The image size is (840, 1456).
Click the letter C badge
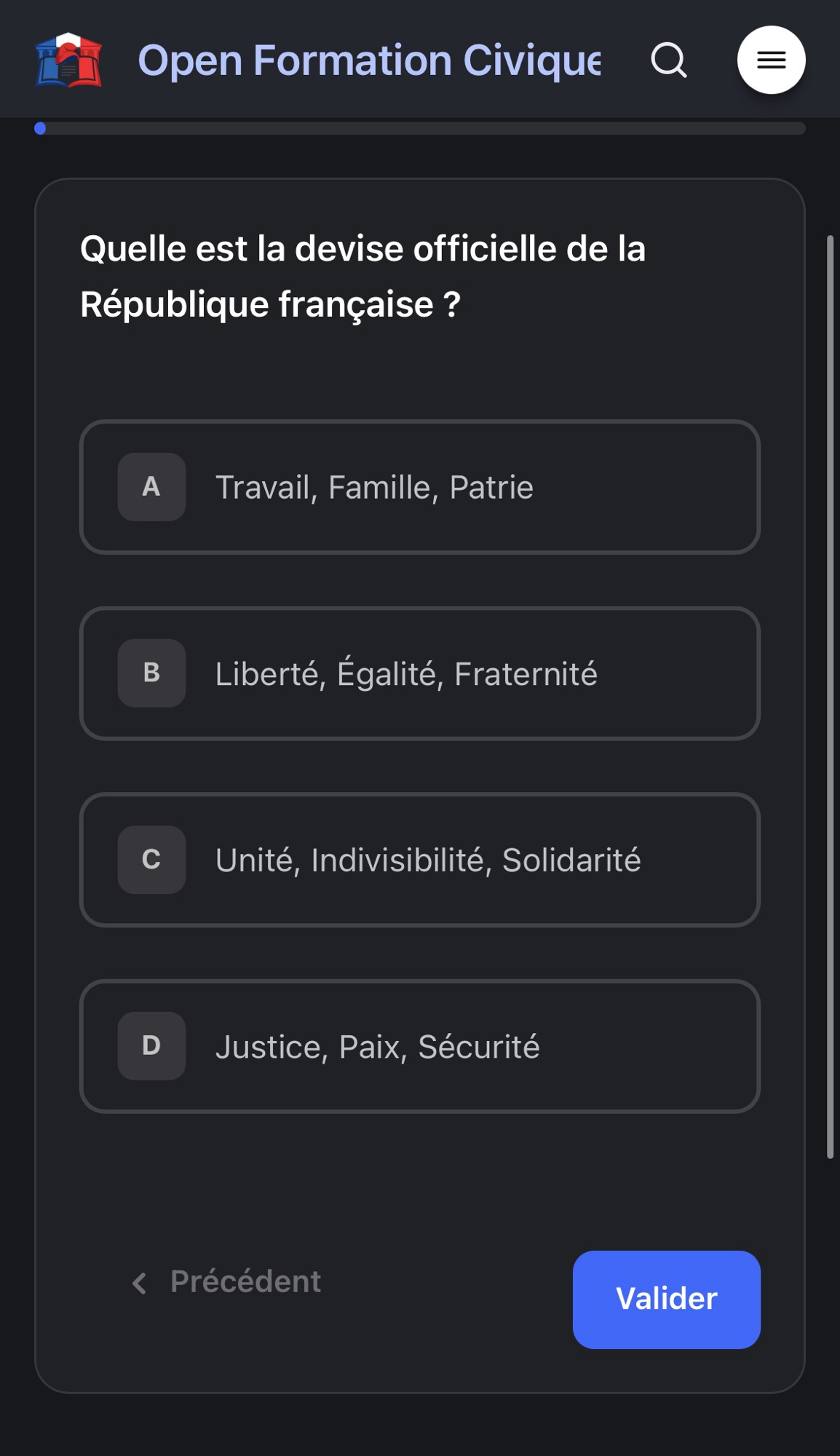tap(151, 860)
